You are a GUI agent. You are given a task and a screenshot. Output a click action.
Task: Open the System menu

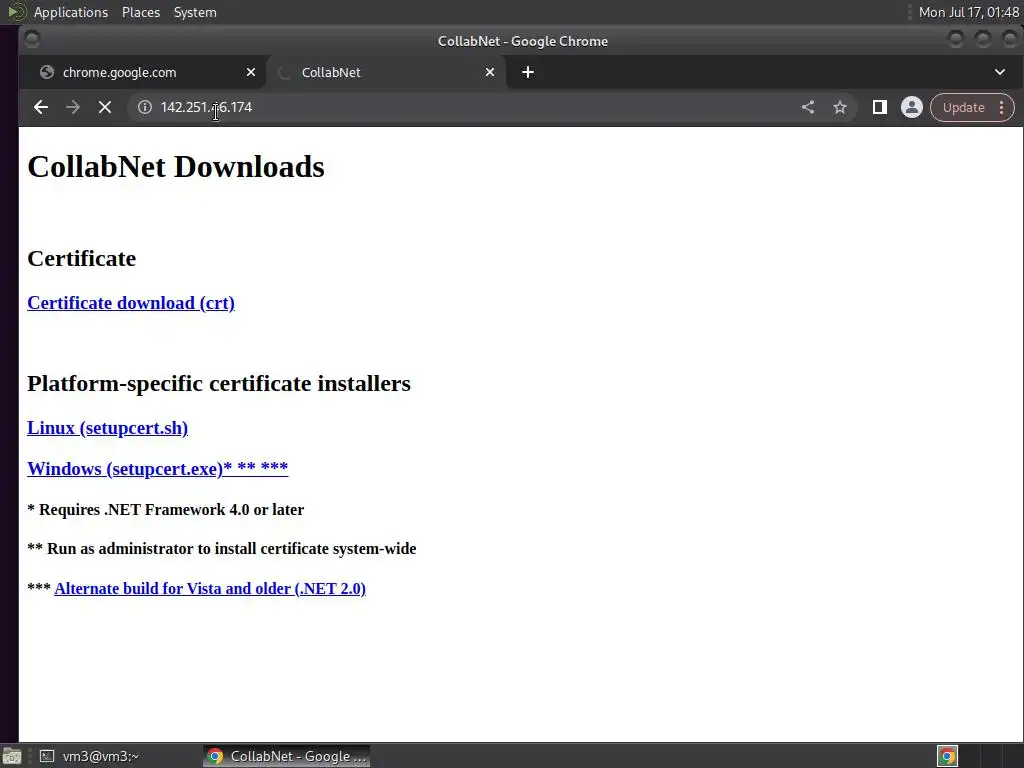tap(195, 12)
